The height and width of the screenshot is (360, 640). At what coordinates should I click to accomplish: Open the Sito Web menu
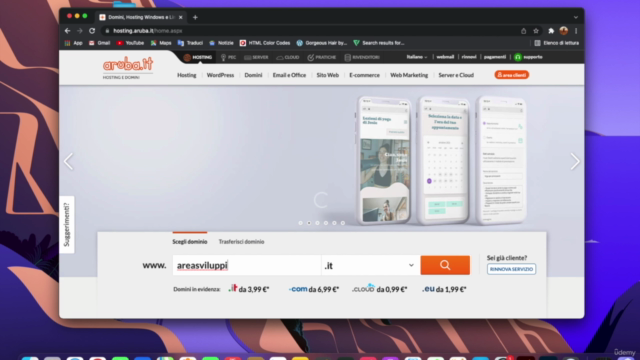click(x=328, y=75)
